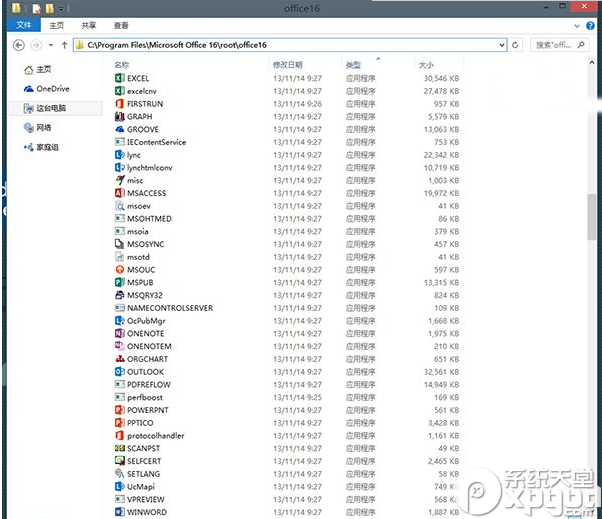The width and height of the screenshot is (602, 519).
Task: Open the quick access toolbar dropdown
Action: coord(61,8)
